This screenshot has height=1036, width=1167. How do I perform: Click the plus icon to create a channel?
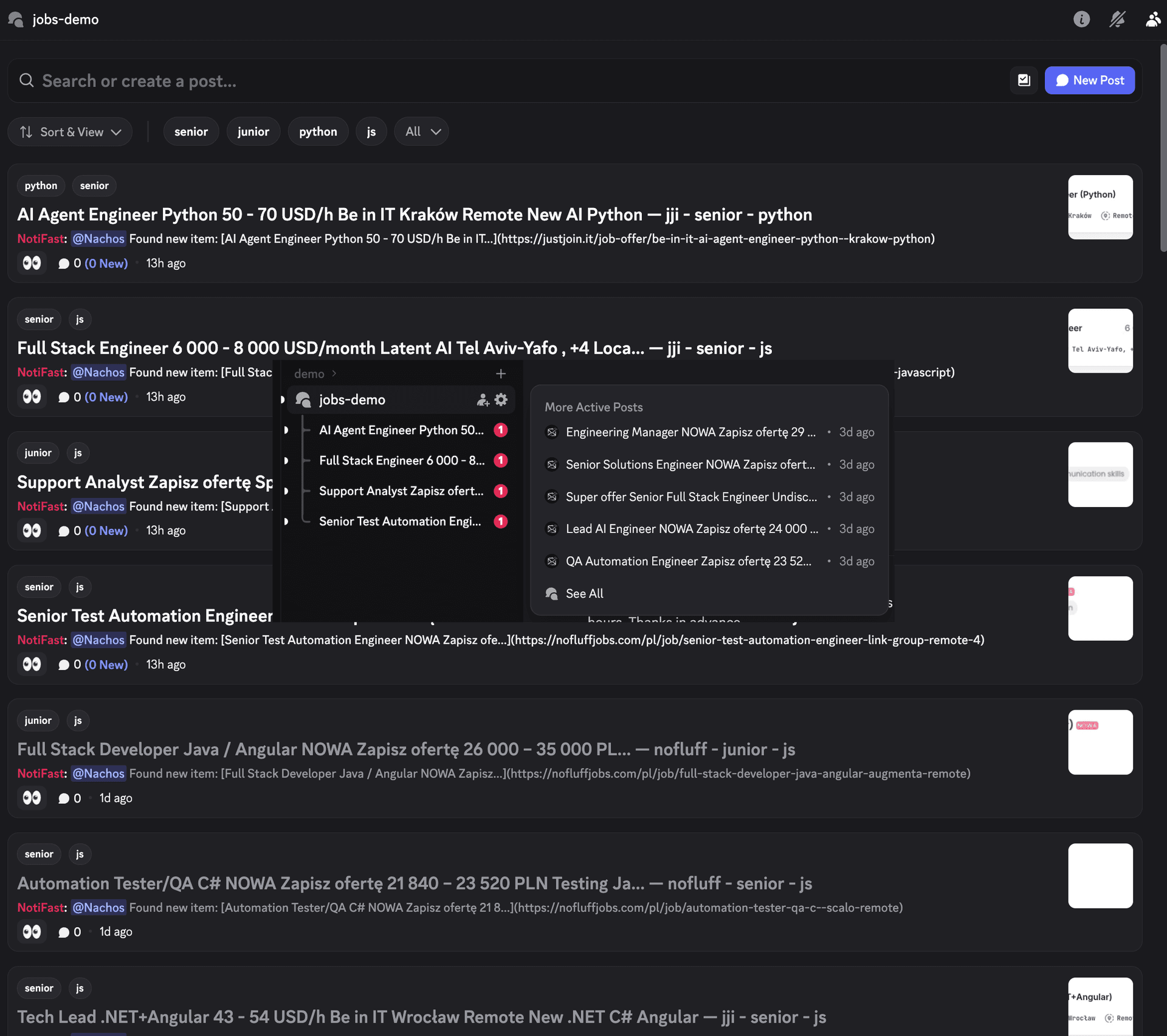click(x=500, y=373)
